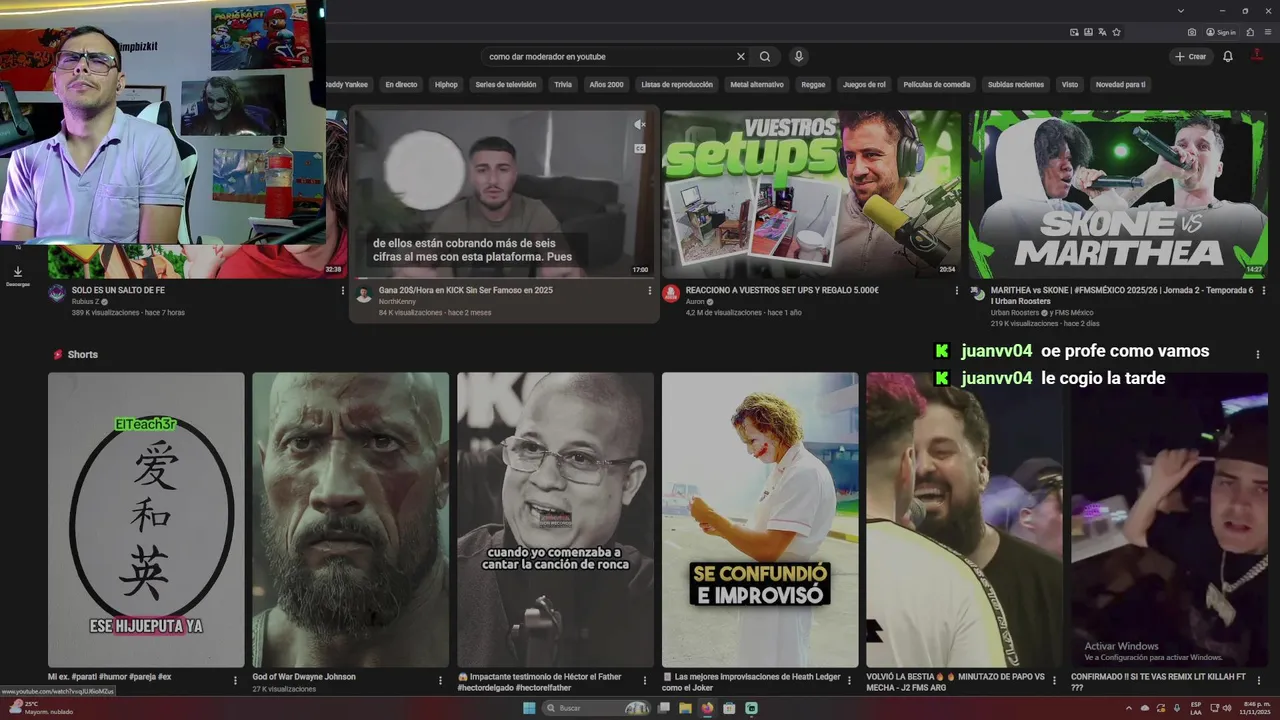Open the Skone vs Marithea thumbnail
1280x720 pixels.
1118,193
